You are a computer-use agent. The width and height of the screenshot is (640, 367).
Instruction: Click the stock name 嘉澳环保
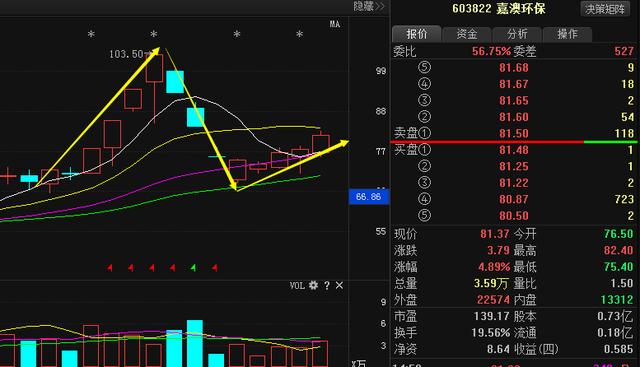click(x=521, y=9)
